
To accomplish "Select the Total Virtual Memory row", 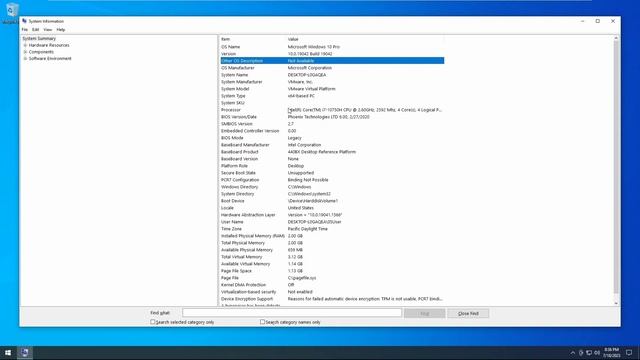I will click(332, 257).
